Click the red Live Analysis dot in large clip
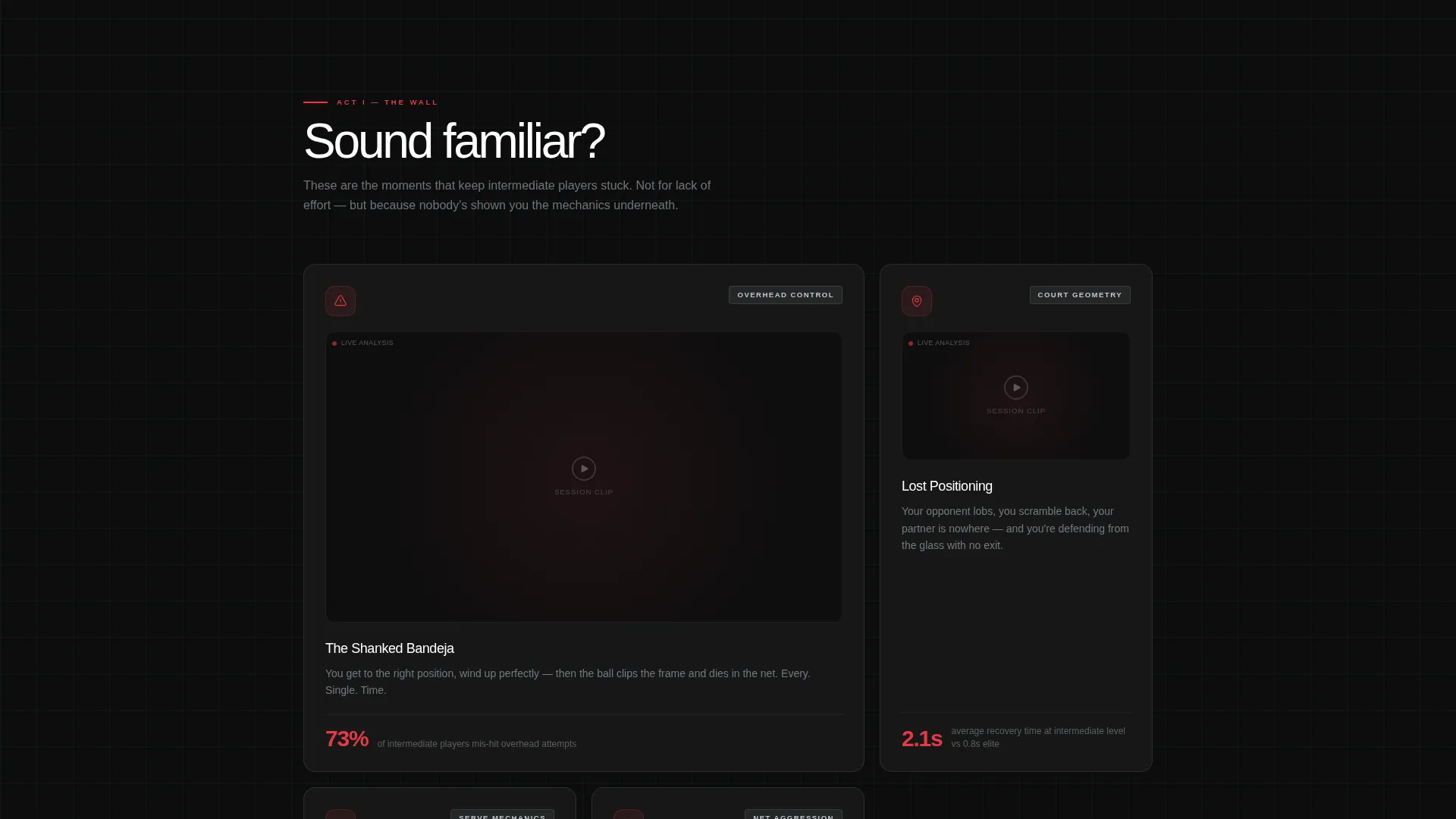Image resolution: width=1456 pixels, height=819 pixels. click(334, 344)
